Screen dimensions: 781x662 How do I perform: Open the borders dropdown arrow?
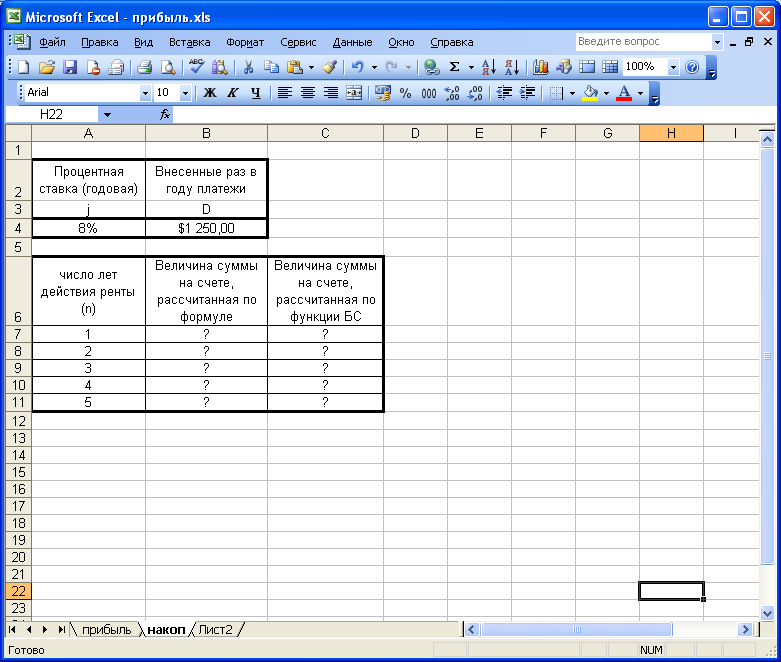[572, 93]
